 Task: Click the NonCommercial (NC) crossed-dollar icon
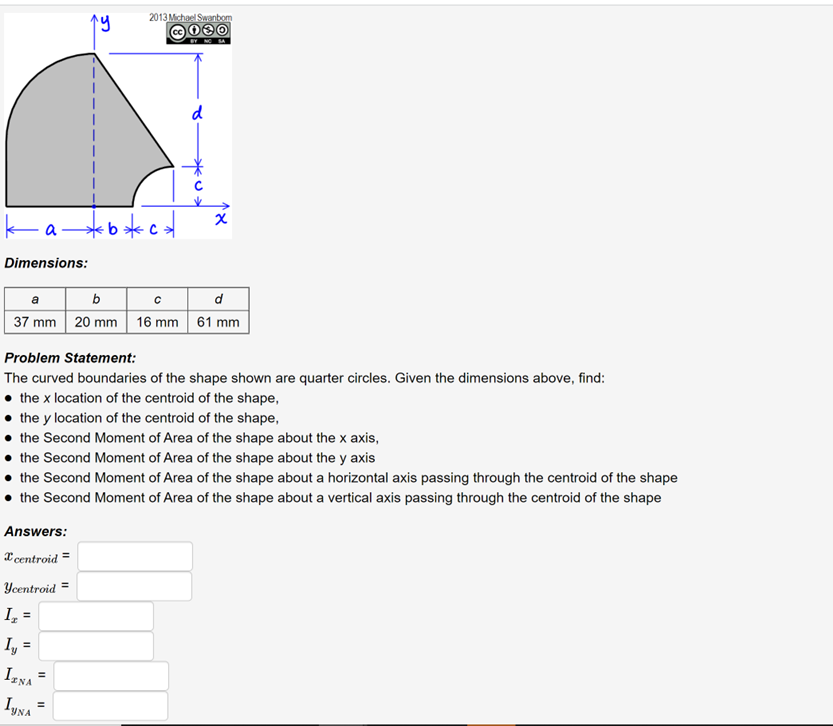(208, 30)
